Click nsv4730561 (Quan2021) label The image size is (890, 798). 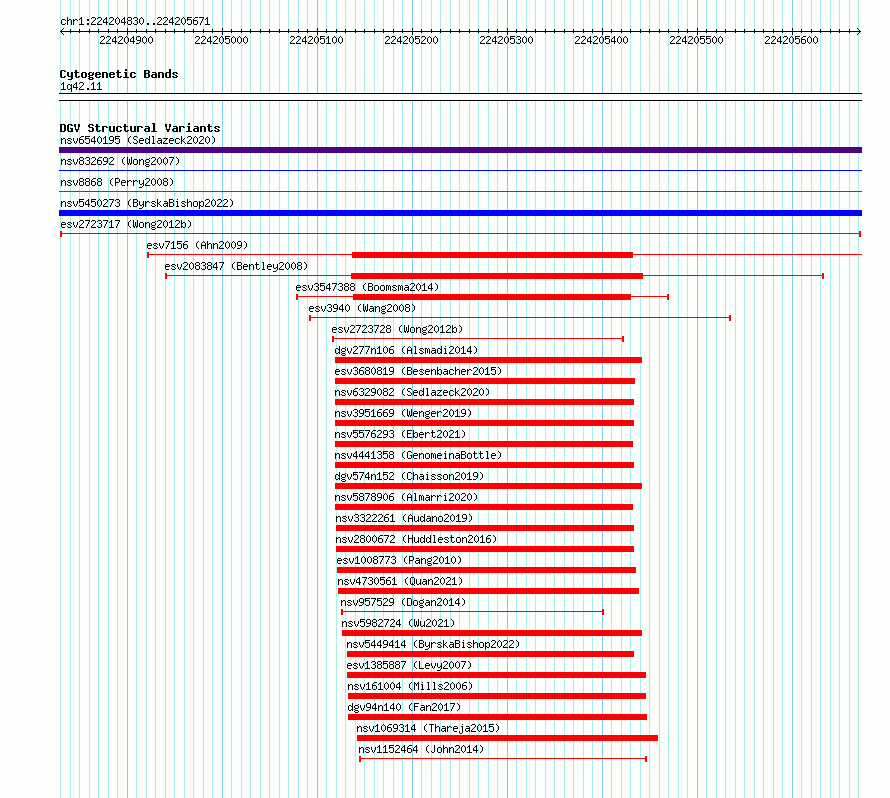[400, 581]
